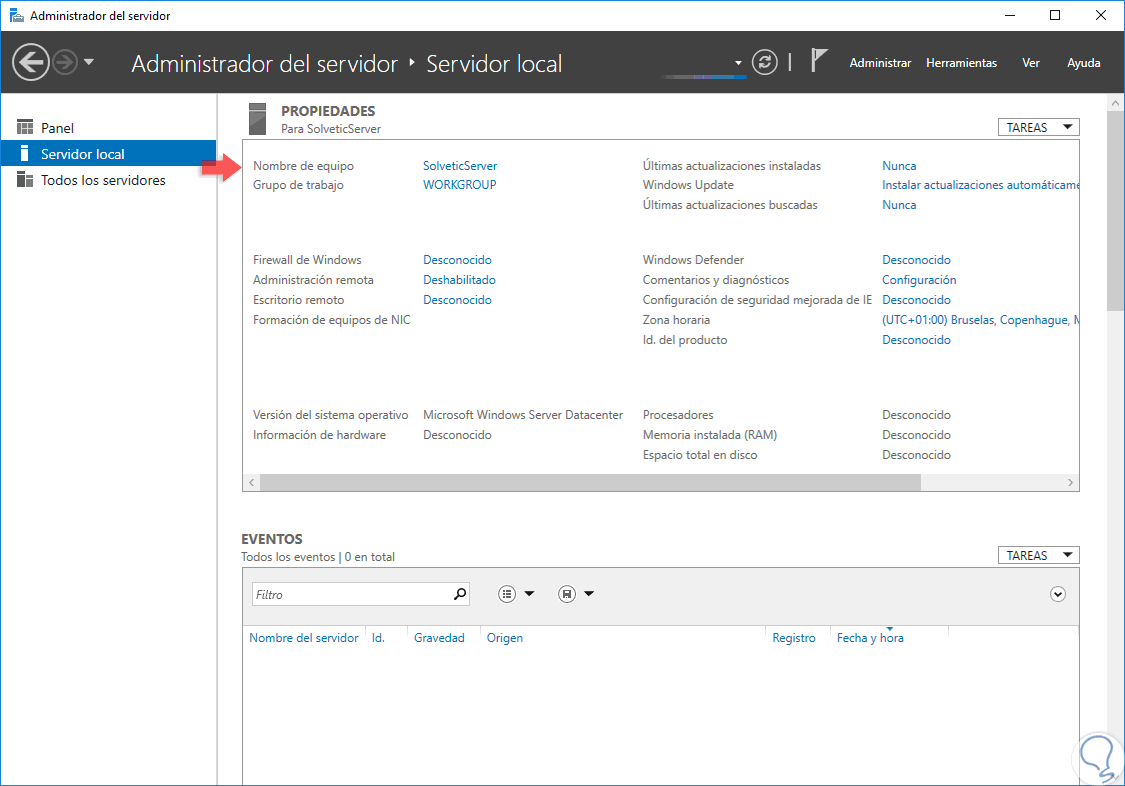Refresh the Server Manager view
The image size is (1125, 786).
[764, 63]
